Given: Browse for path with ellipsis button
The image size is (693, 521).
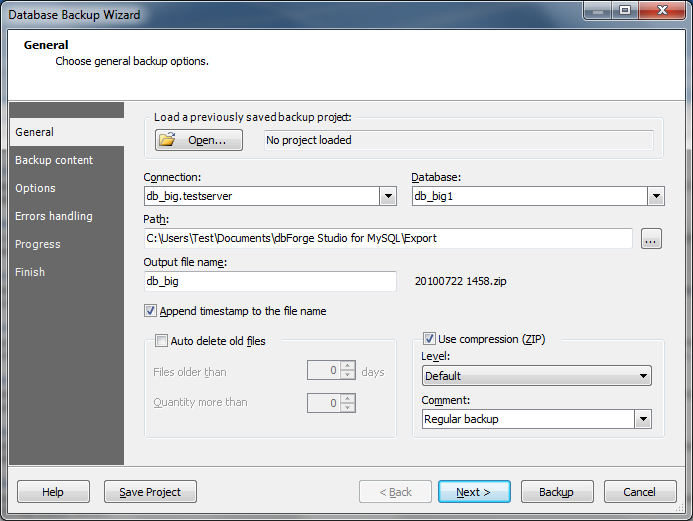Looking at the screenshot, I should 651,239.
